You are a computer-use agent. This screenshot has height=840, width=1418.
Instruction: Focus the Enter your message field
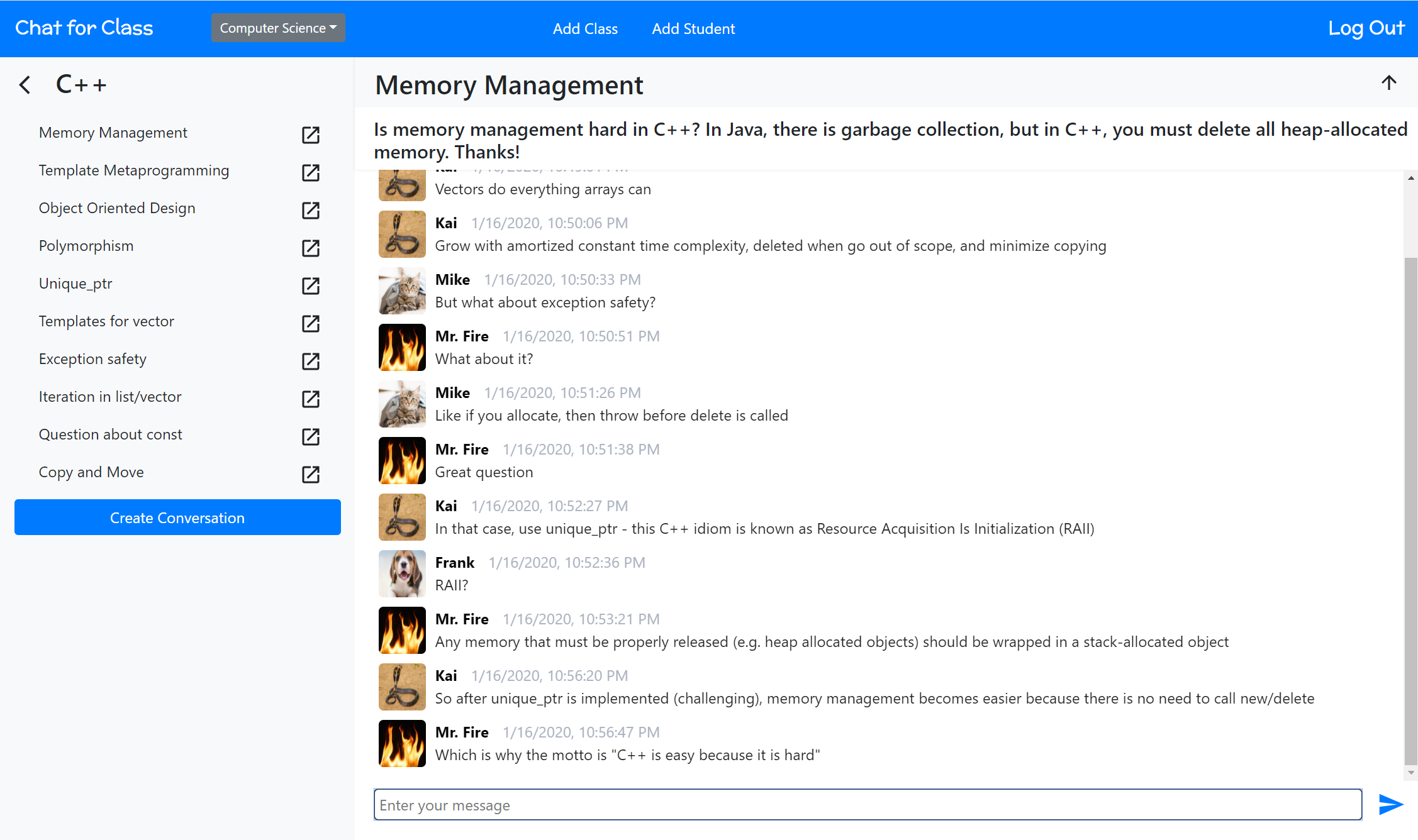coord(868,805)
